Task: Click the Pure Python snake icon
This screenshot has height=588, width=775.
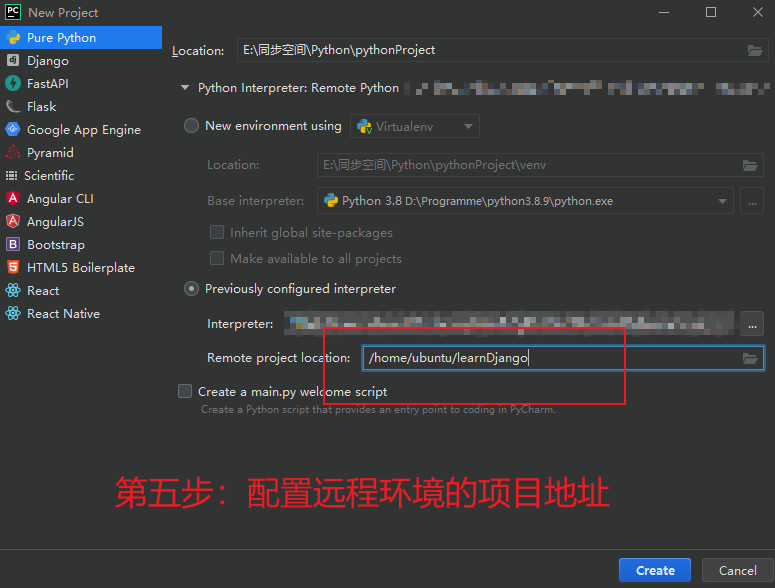Action: [x=13, y=38]
